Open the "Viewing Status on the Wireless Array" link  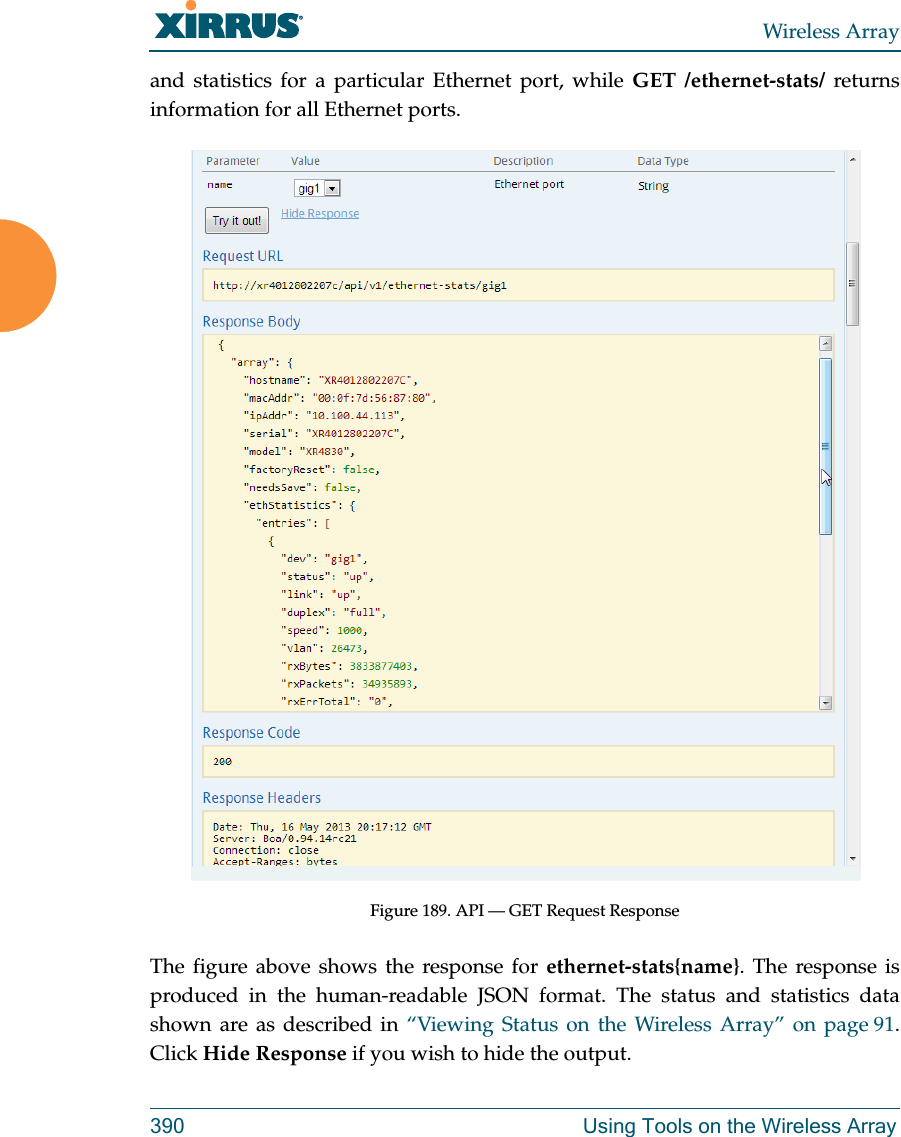pyautogui.click(x=650, y=1024)
